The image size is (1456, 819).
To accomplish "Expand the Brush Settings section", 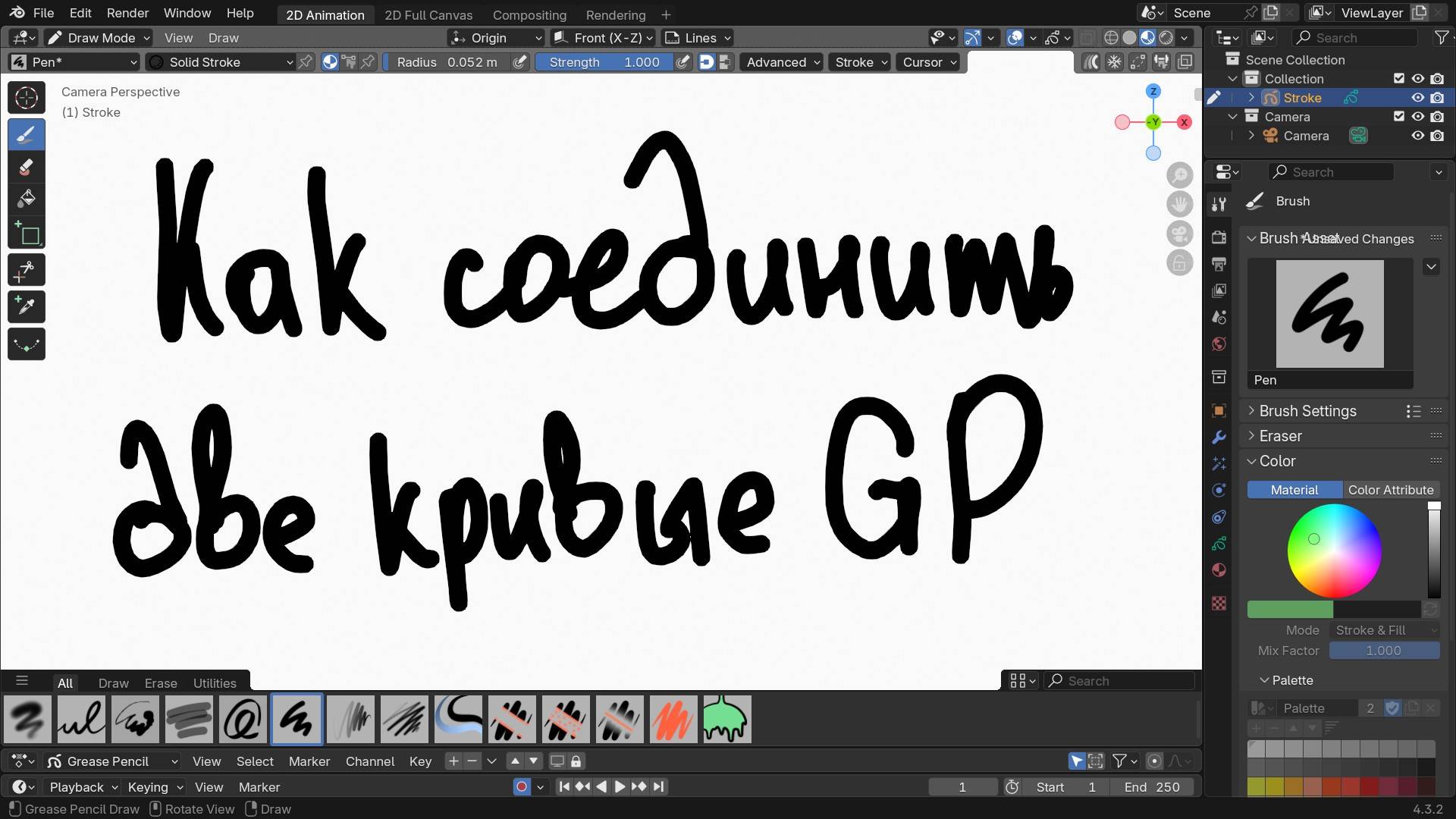I will click(1307, 410).
